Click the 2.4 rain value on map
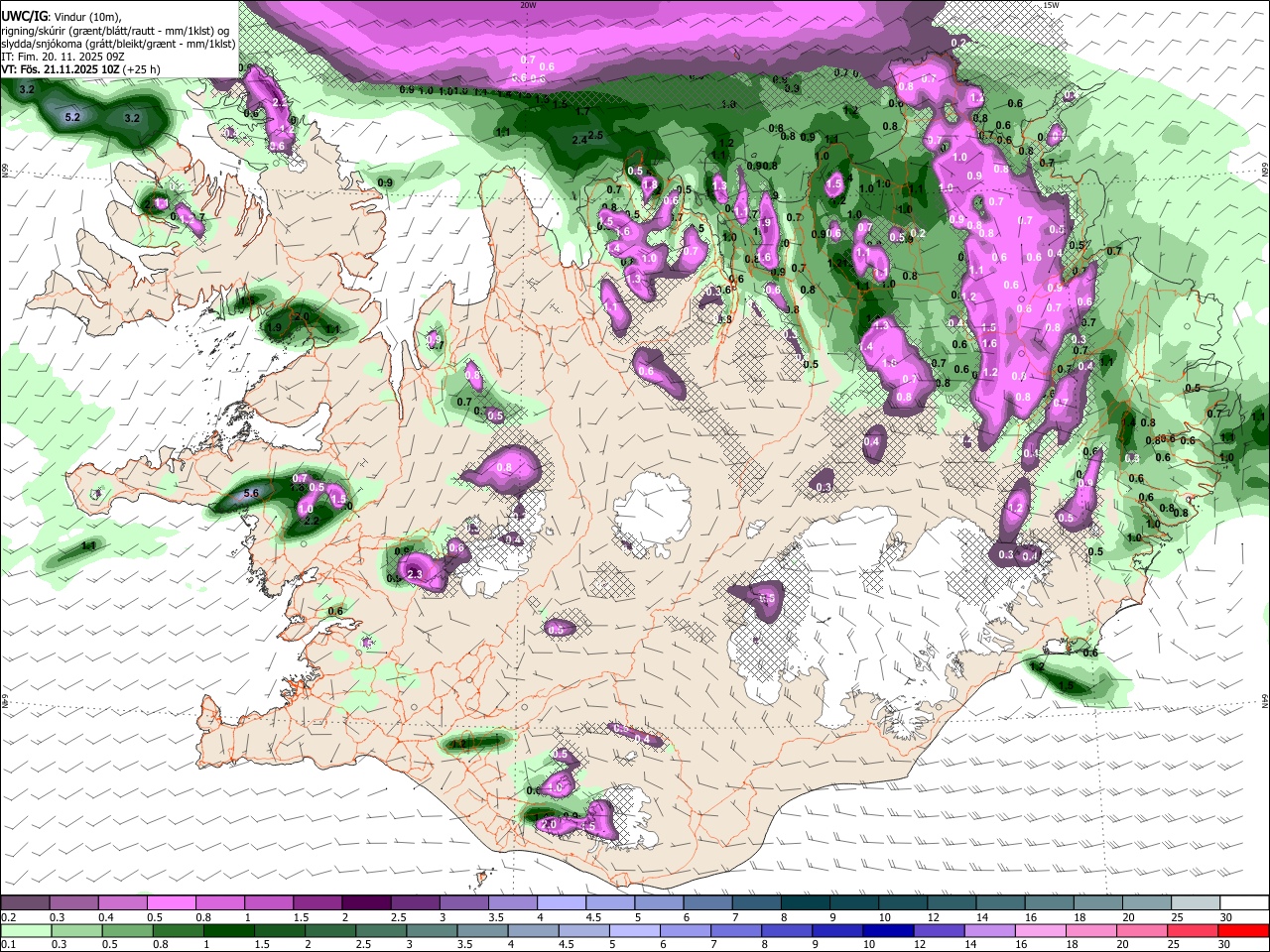Viewport: 1270px width, 952px height. coord(579,140)
